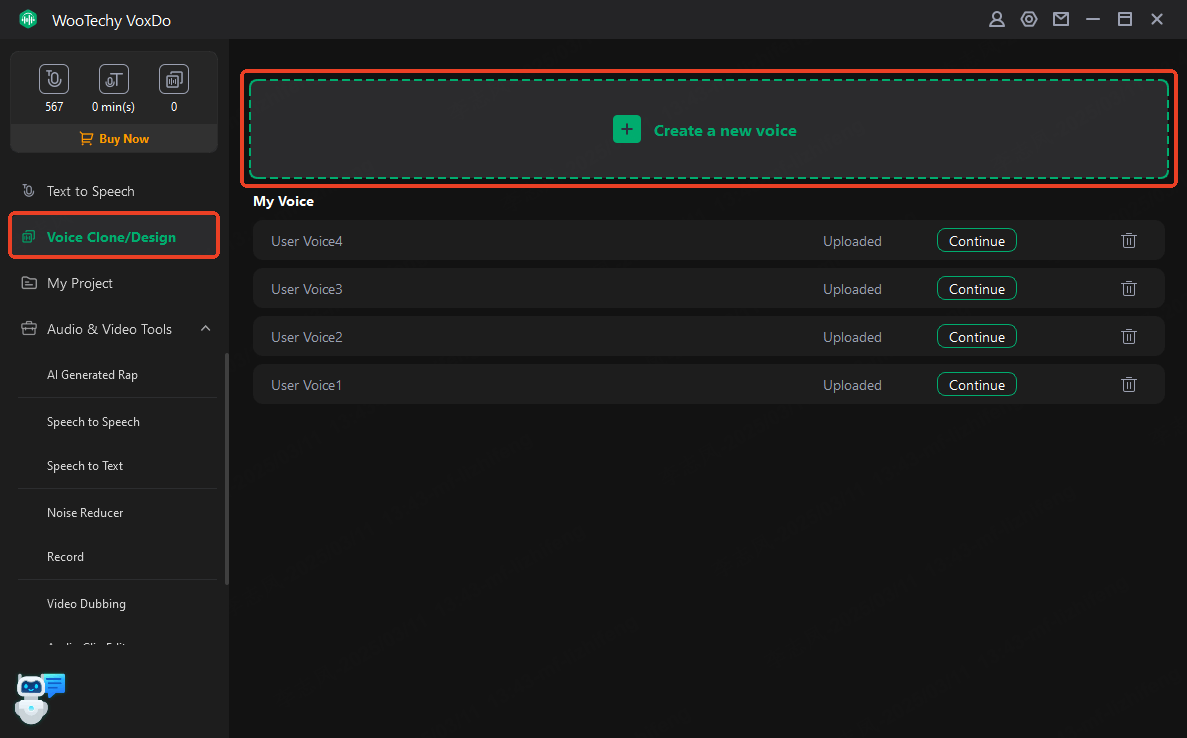Open Text to Speech in sidebar

coord(90,191)
